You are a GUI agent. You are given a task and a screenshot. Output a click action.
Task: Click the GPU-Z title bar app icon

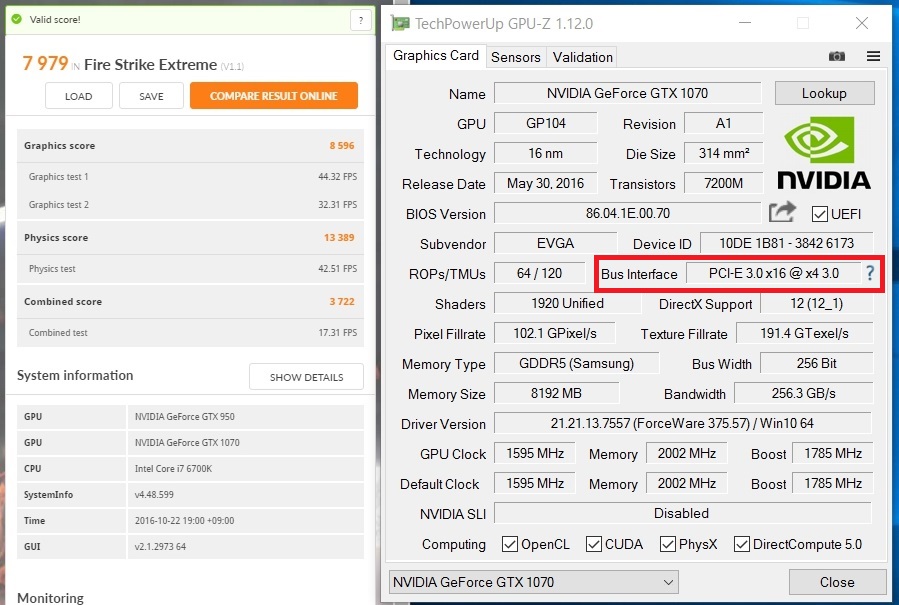pyautogui.click(x=400, y=24)
